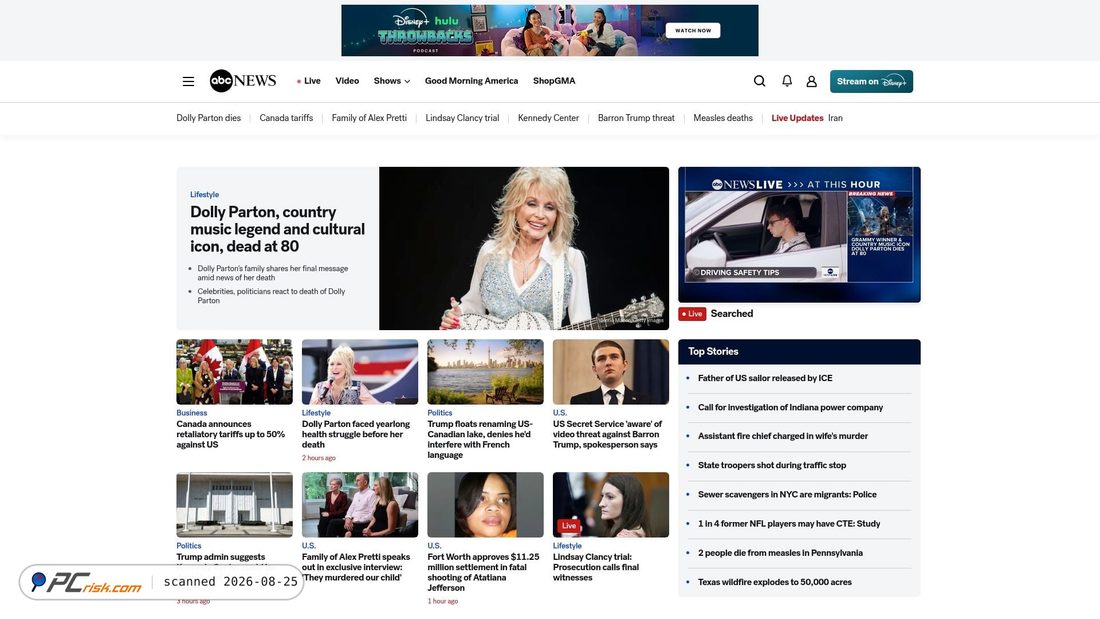Select the Kennedy Center topic
1100x619 pixels.
tap(549, 118)
